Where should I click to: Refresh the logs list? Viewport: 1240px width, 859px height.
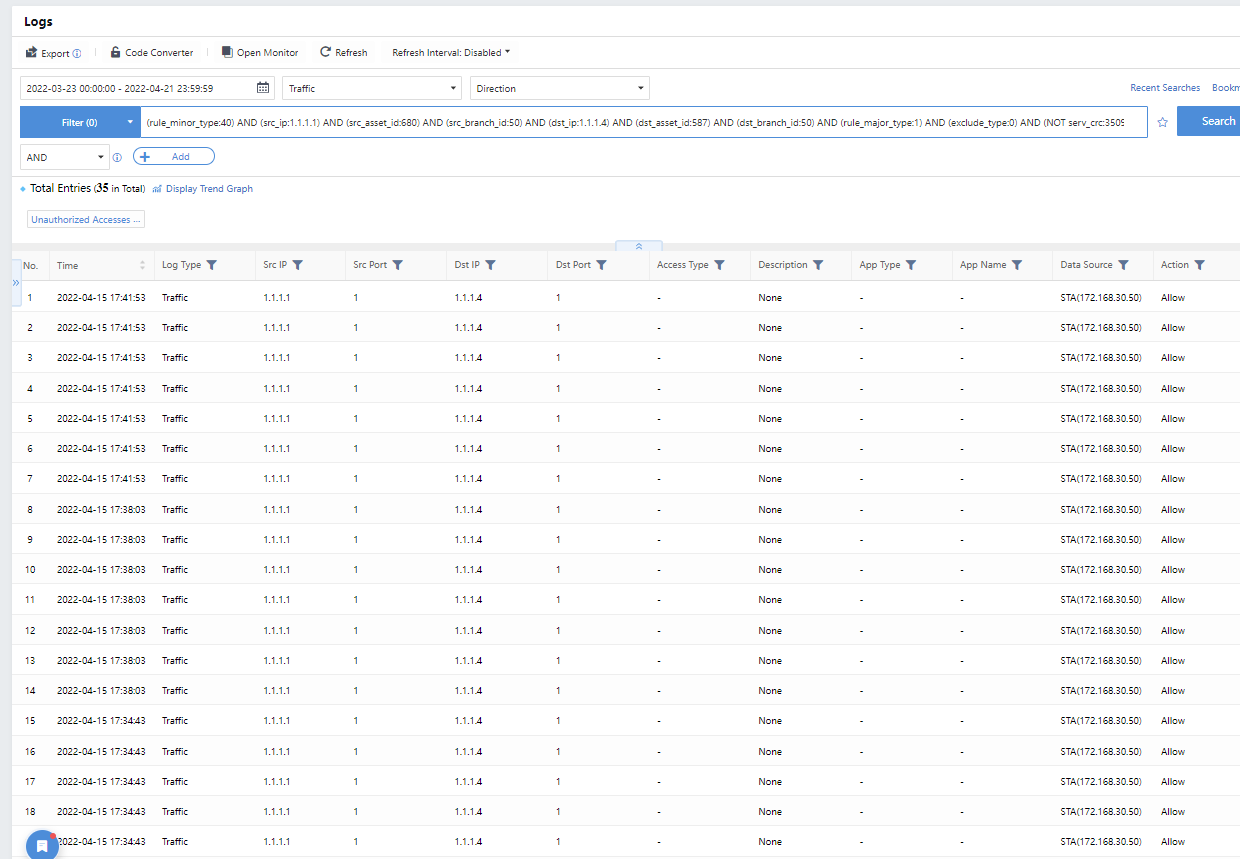(343, 52)
